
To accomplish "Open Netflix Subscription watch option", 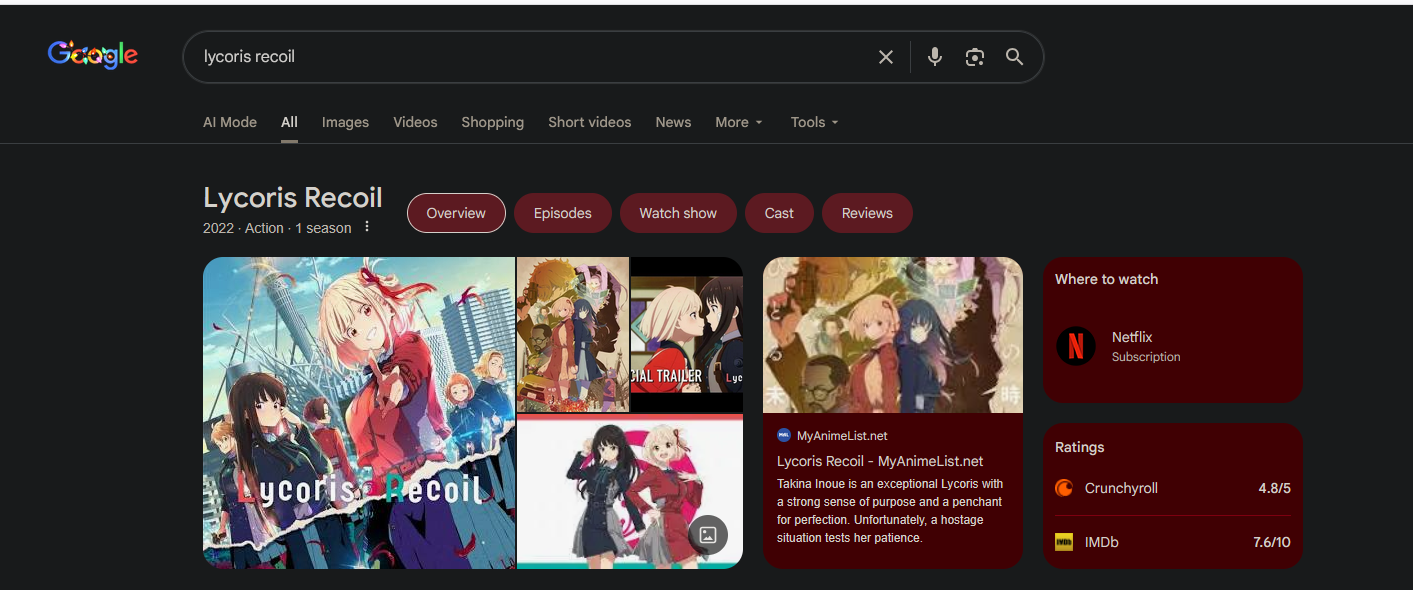I will coord(1172,346).
